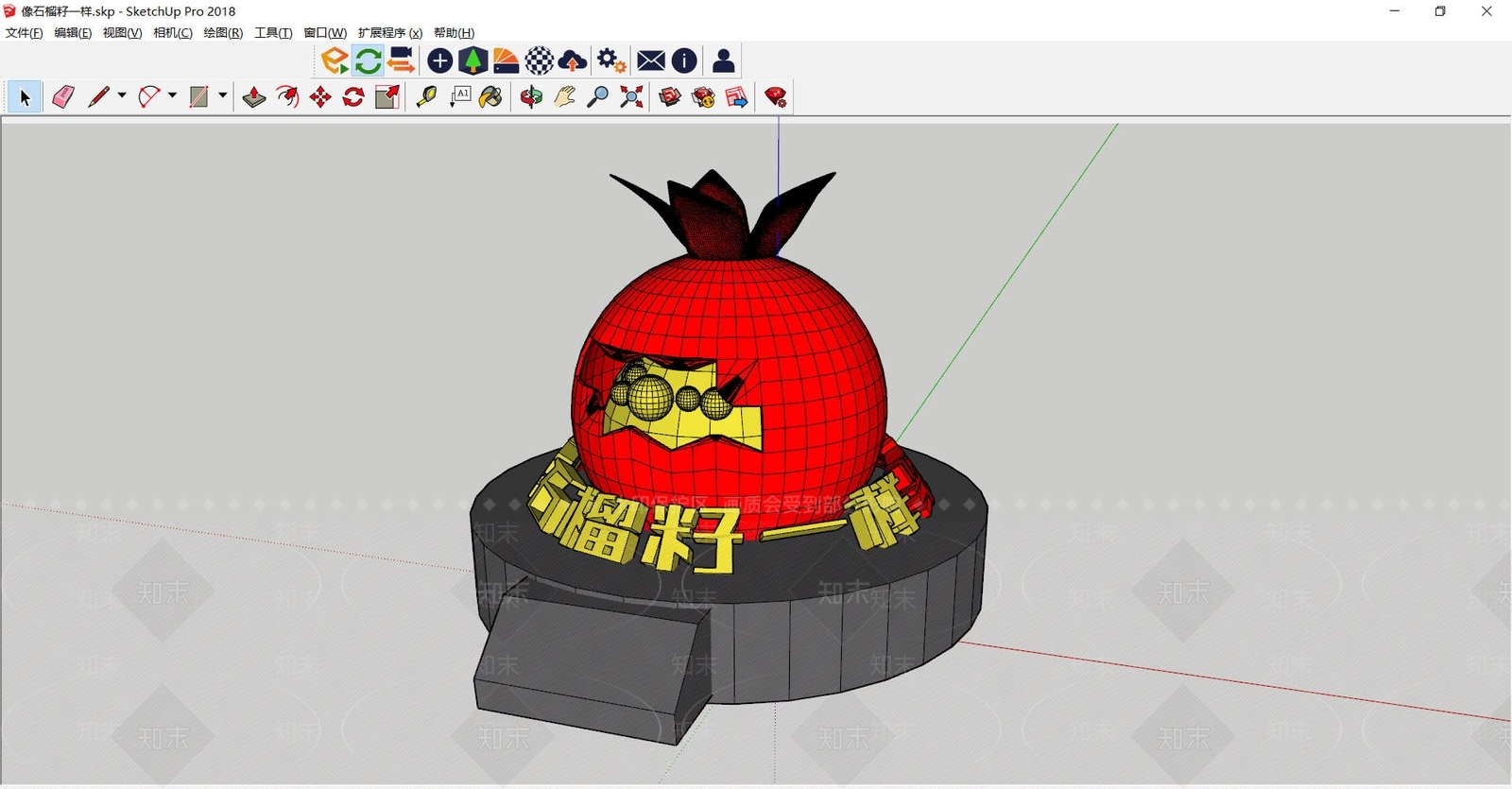Restore down the SketchUp window
The width and height of the screenshot is (1512, 789).
point(1440,11)
